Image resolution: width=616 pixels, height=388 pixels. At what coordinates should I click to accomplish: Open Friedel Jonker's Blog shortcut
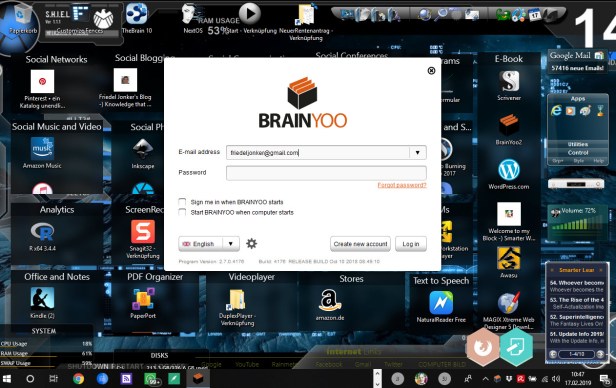click(x=125, y=80)
